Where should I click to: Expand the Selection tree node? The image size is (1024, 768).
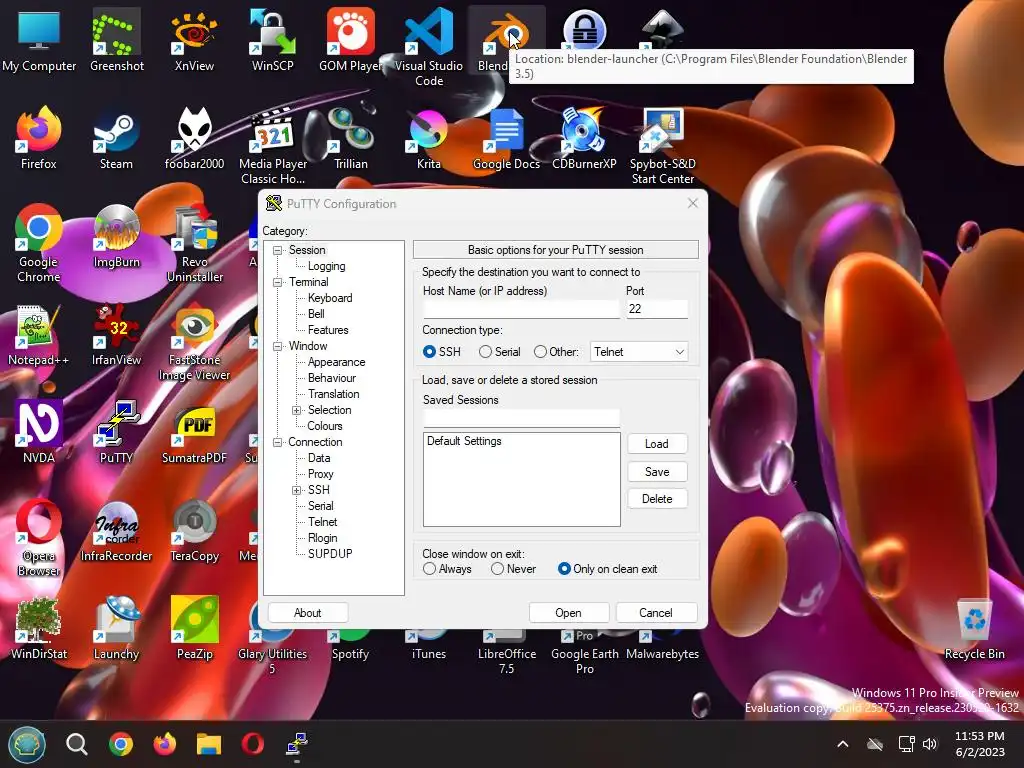tap(296, 410)
